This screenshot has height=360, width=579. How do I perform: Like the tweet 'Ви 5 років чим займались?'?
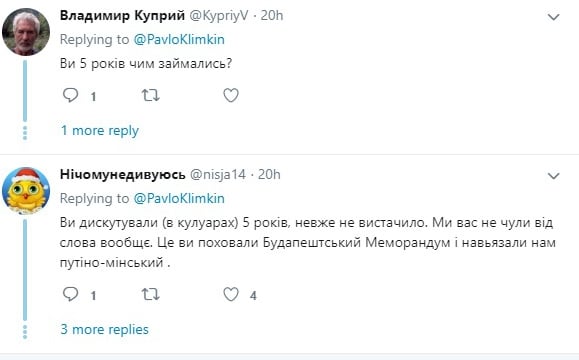coord(231,96)
